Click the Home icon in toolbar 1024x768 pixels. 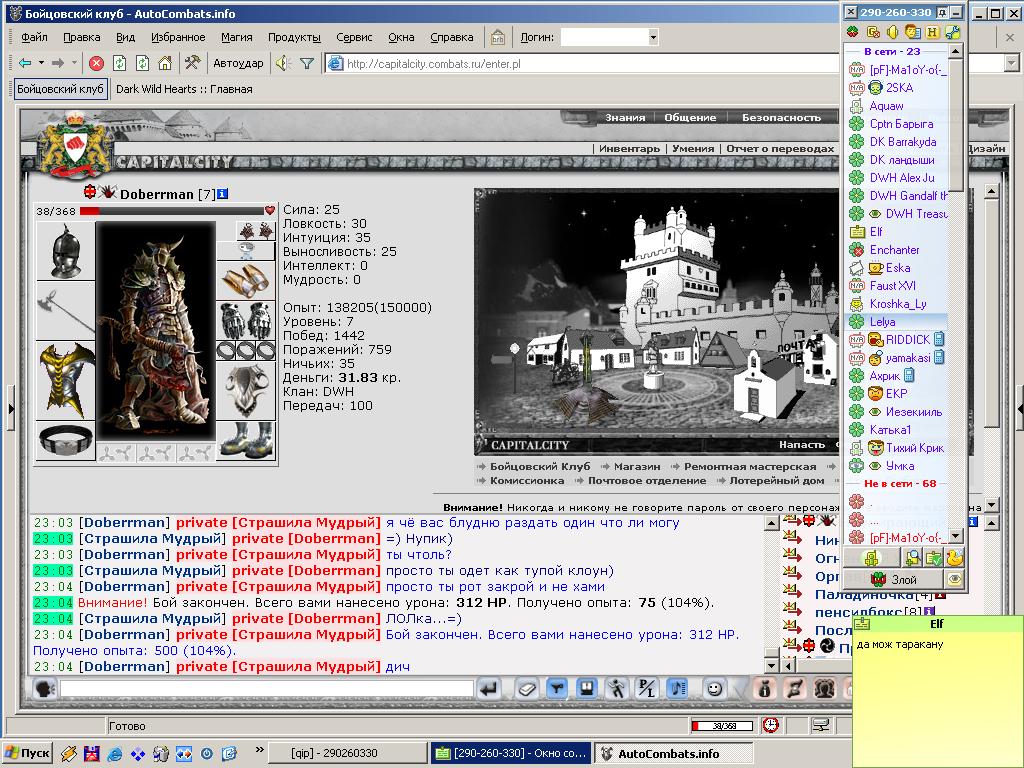(x=165, y=63)
